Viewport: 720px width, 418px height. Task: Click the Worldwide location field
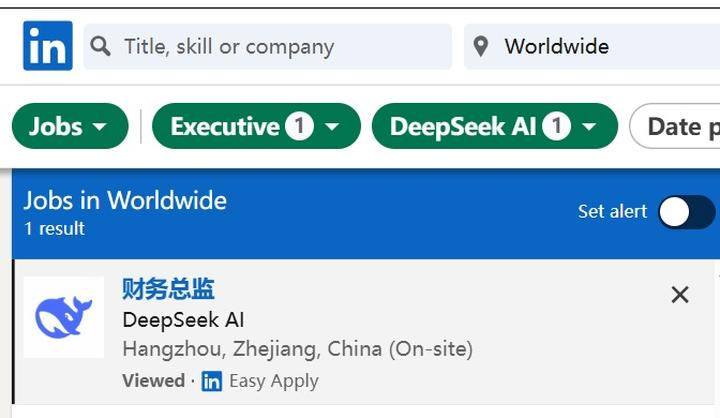(592, 46)
